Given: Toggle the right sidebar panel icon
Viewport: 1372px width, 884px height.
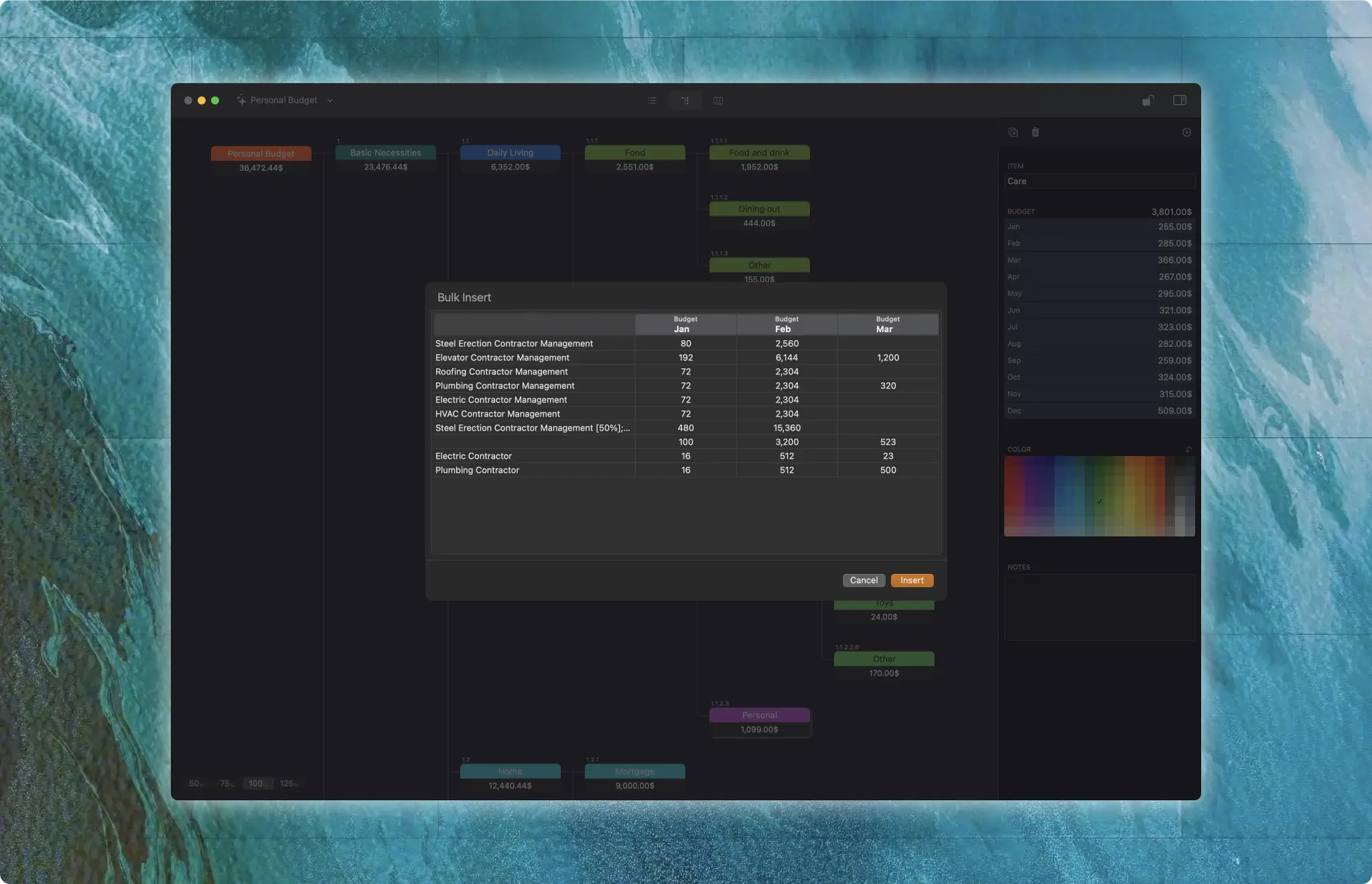Looking at the screenshot, I should 1180,100.
